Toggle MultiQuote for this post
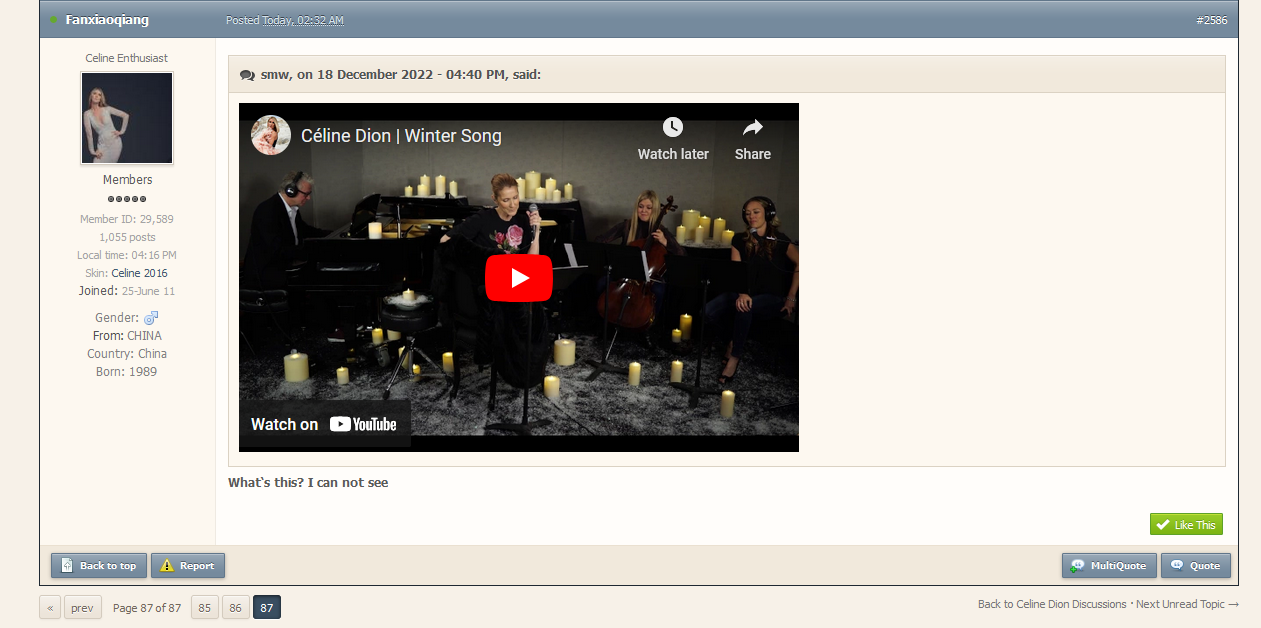Image resolution: width=1261 pixels, height=628 pixels. tap(1109, 566)
